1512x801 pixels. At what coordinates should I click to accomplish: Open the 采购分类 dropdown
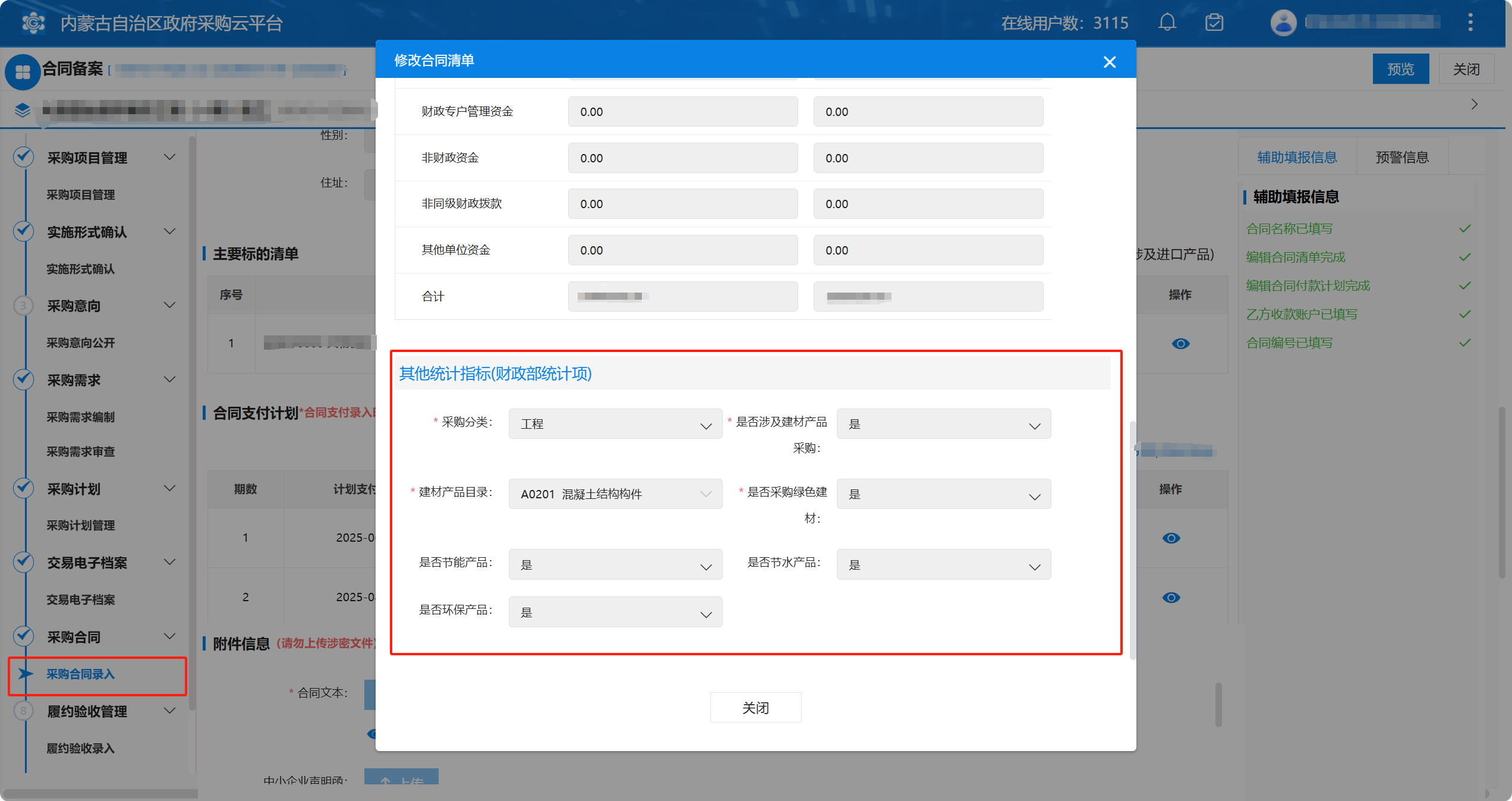click(615, 424)
